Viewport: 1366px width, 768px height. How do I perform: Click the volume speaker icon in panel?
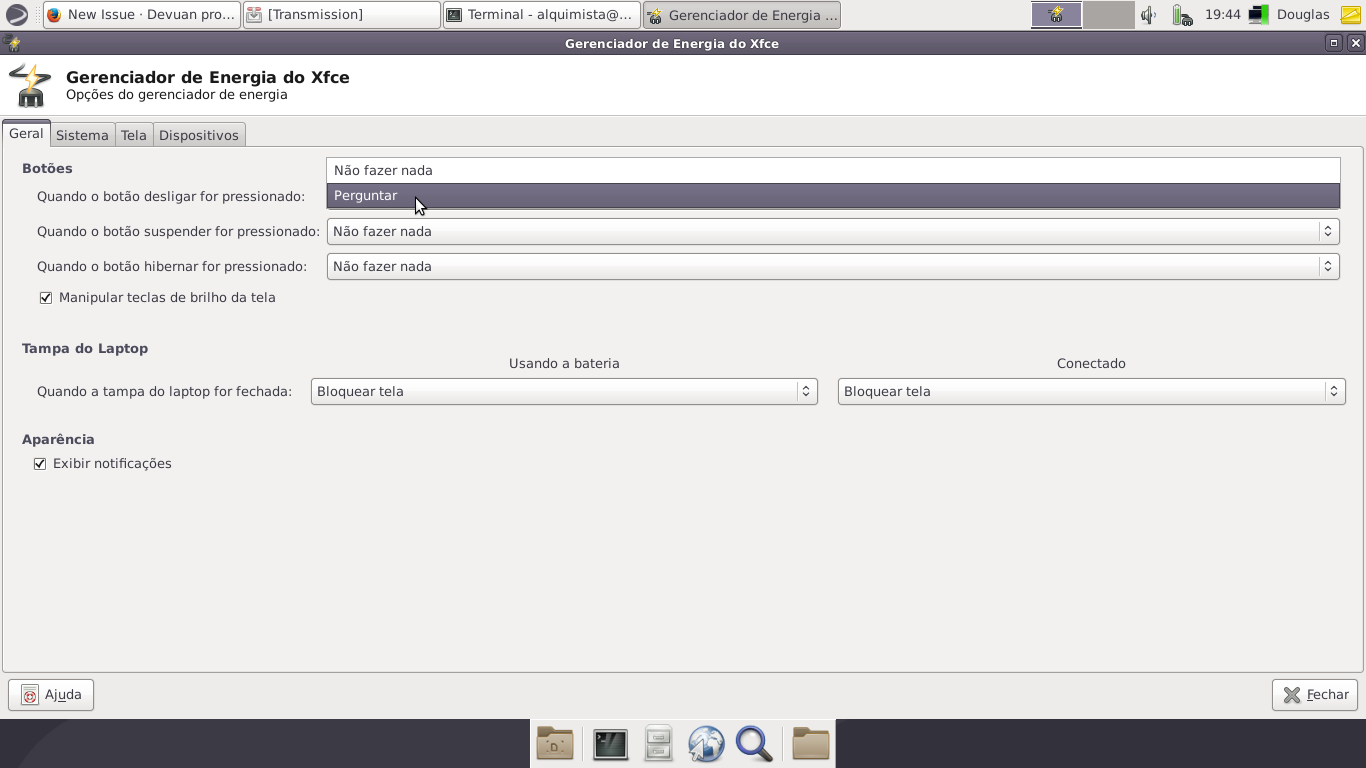(1149, 15)
